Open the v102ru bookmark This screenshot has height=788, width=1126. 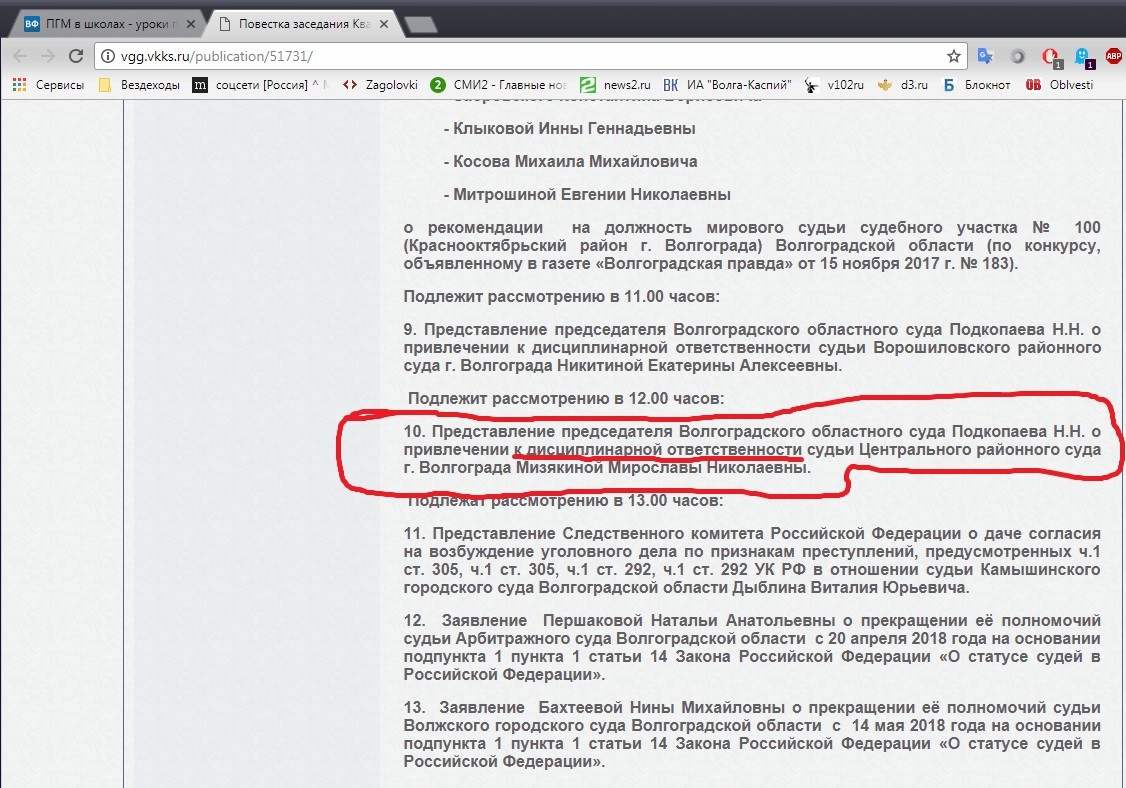click(834, 85)
